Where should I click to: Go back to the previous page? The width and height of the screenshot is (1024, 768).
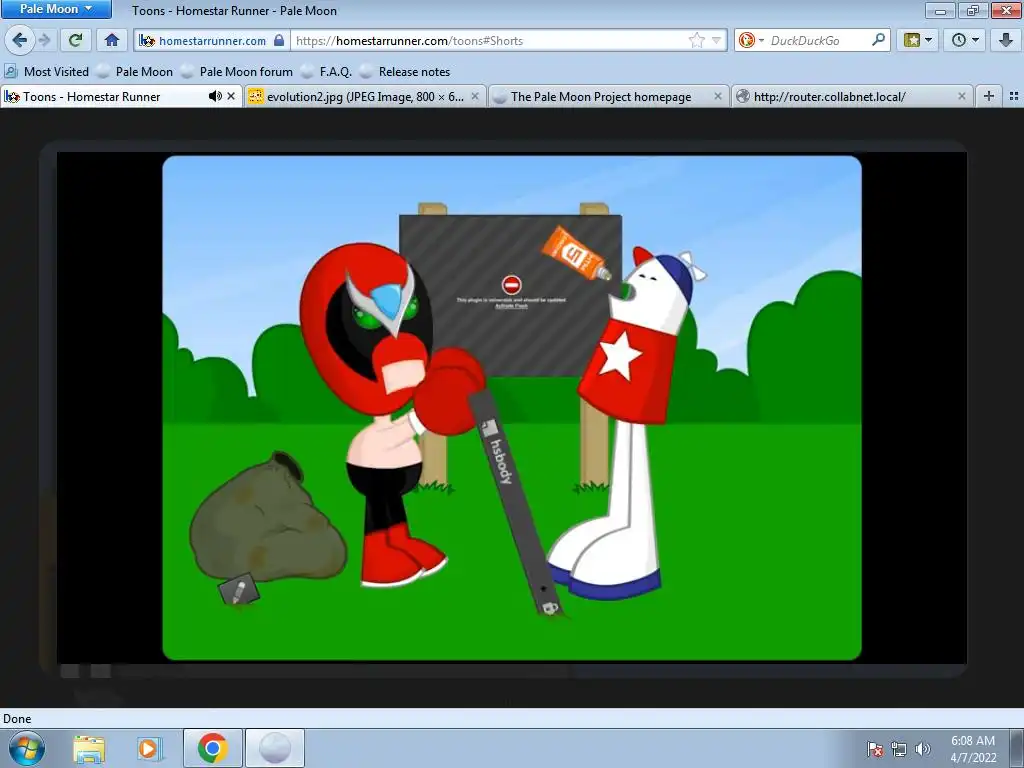(20, 40)
